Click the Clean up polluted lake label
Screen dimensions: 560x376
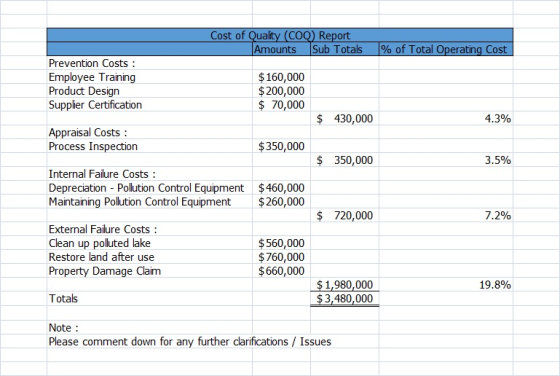point(99,243)
